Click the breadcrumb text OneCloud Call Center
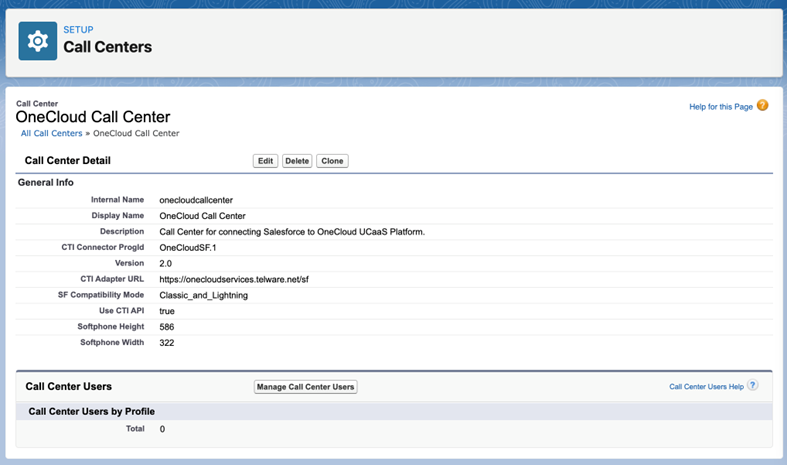 click(136, 133)
